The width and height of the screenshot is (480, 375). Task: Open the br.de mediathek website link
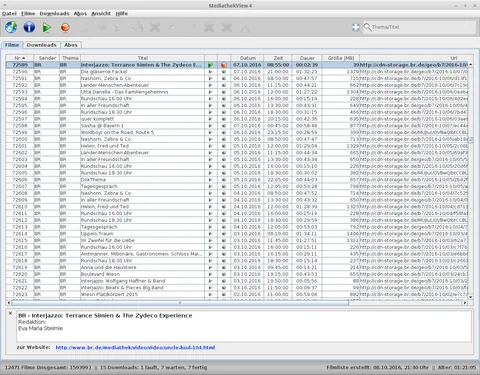pyautogui.click(x=135, y=348)
